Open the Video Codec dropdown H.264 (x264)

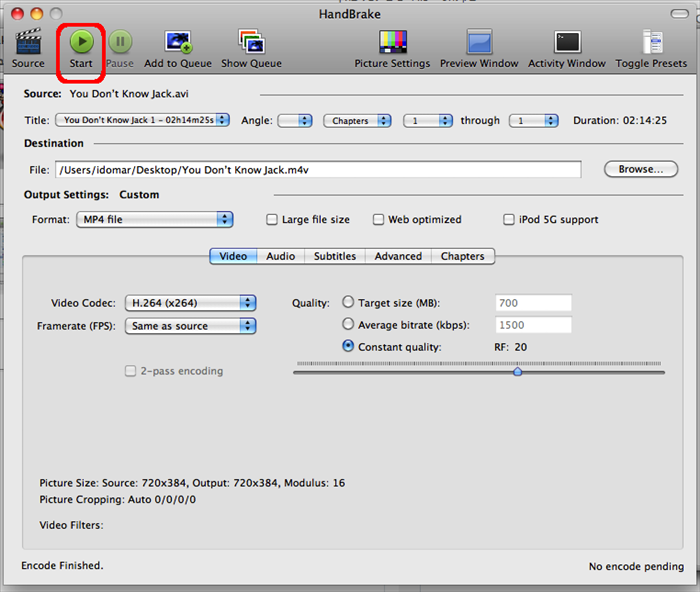tap(190, 303)
